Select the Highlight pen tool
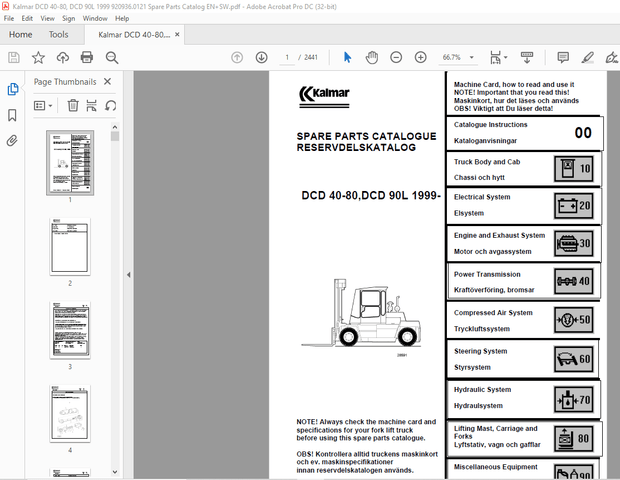This screenshot has width=620, height=480. [x=588, y=58]
